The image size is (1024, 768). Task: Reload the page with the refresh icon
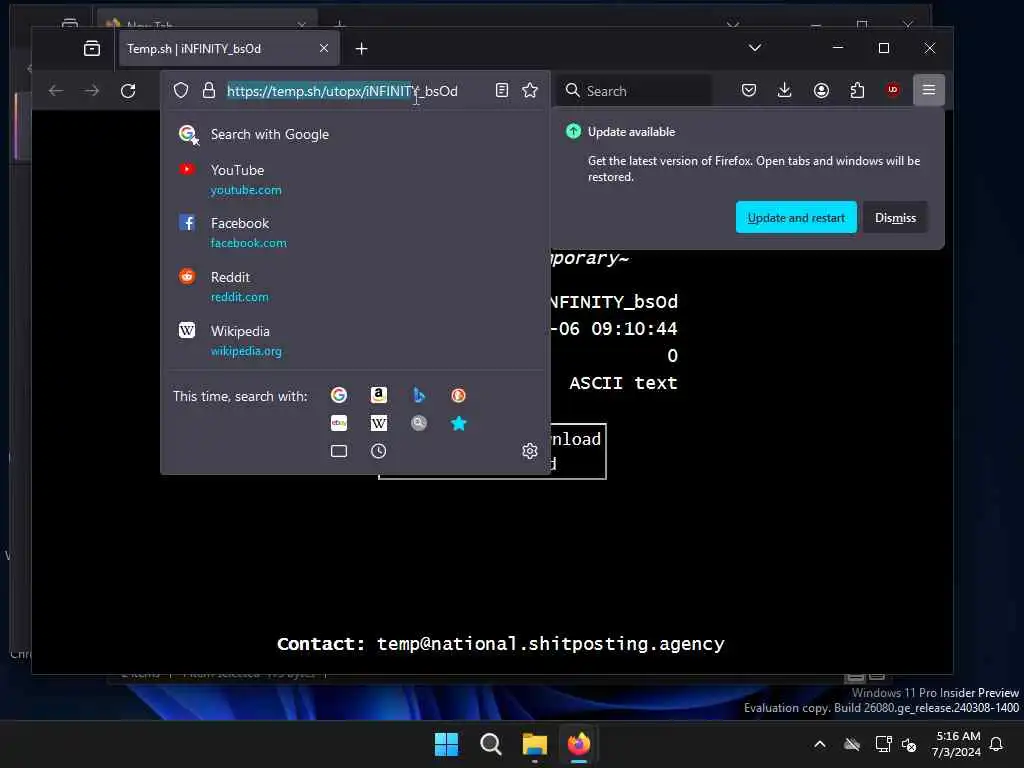click(128, 91)
